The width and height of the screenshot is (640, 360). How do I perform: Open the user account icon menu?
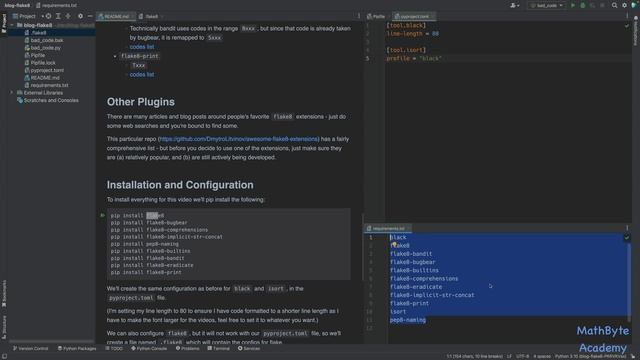(x=514, y=5)
